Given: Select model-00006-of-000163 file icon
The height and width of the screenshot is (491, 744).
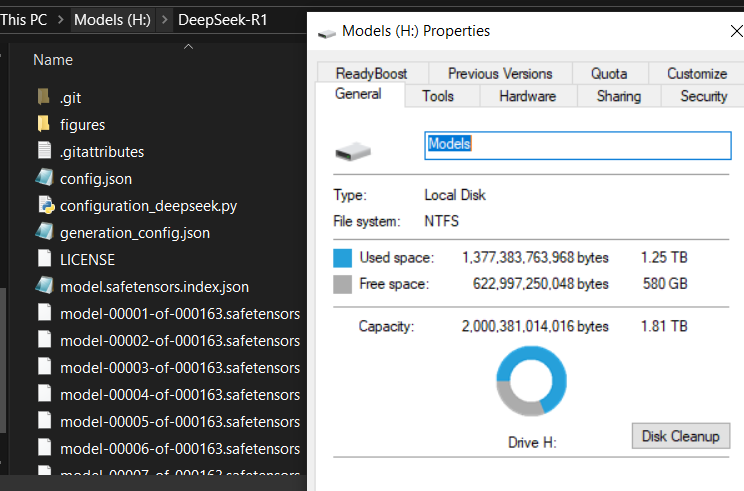Looking at the screenshot, I should (x=45, y=448).
